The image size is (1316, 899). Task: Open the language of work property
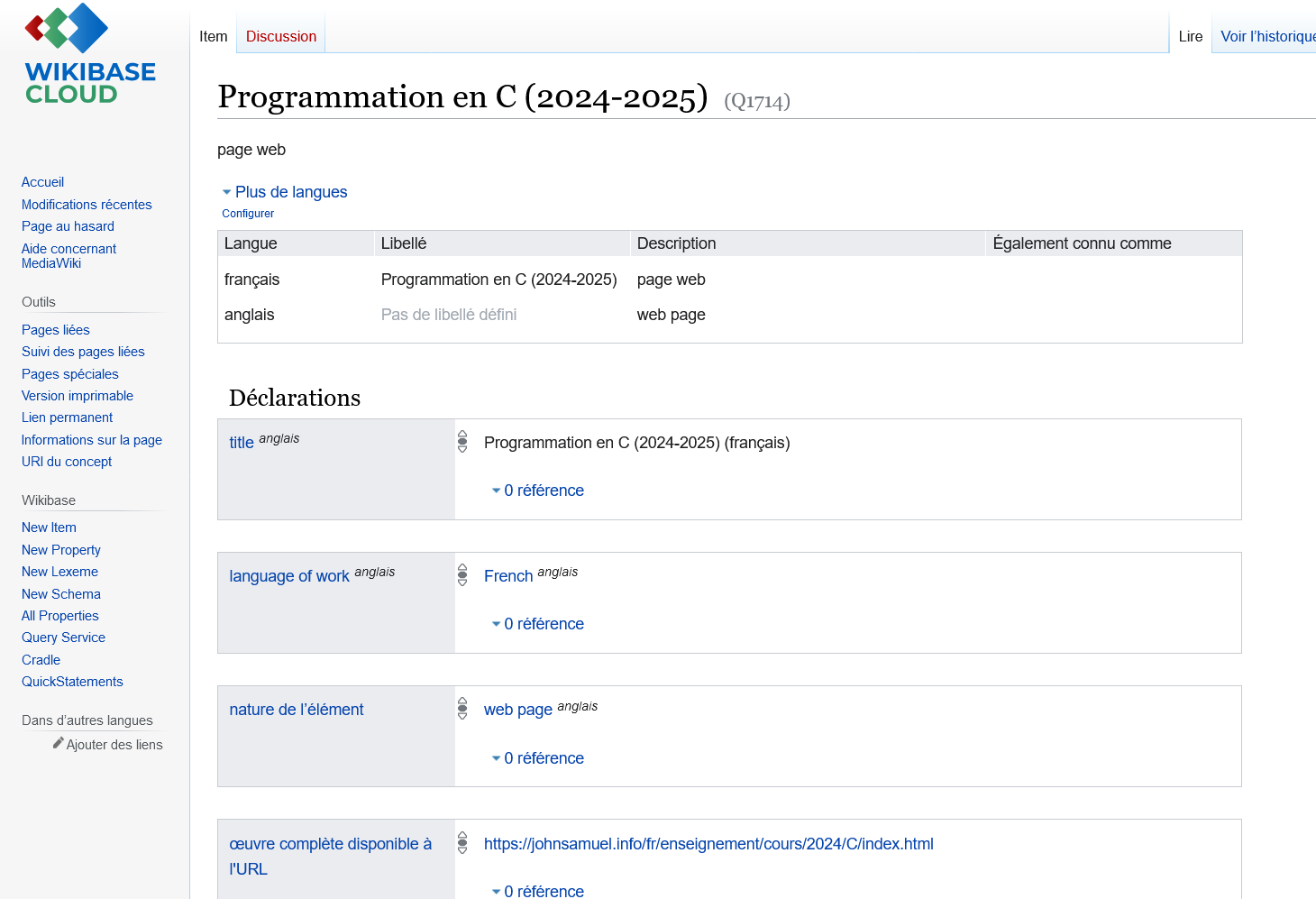point(289,576)
